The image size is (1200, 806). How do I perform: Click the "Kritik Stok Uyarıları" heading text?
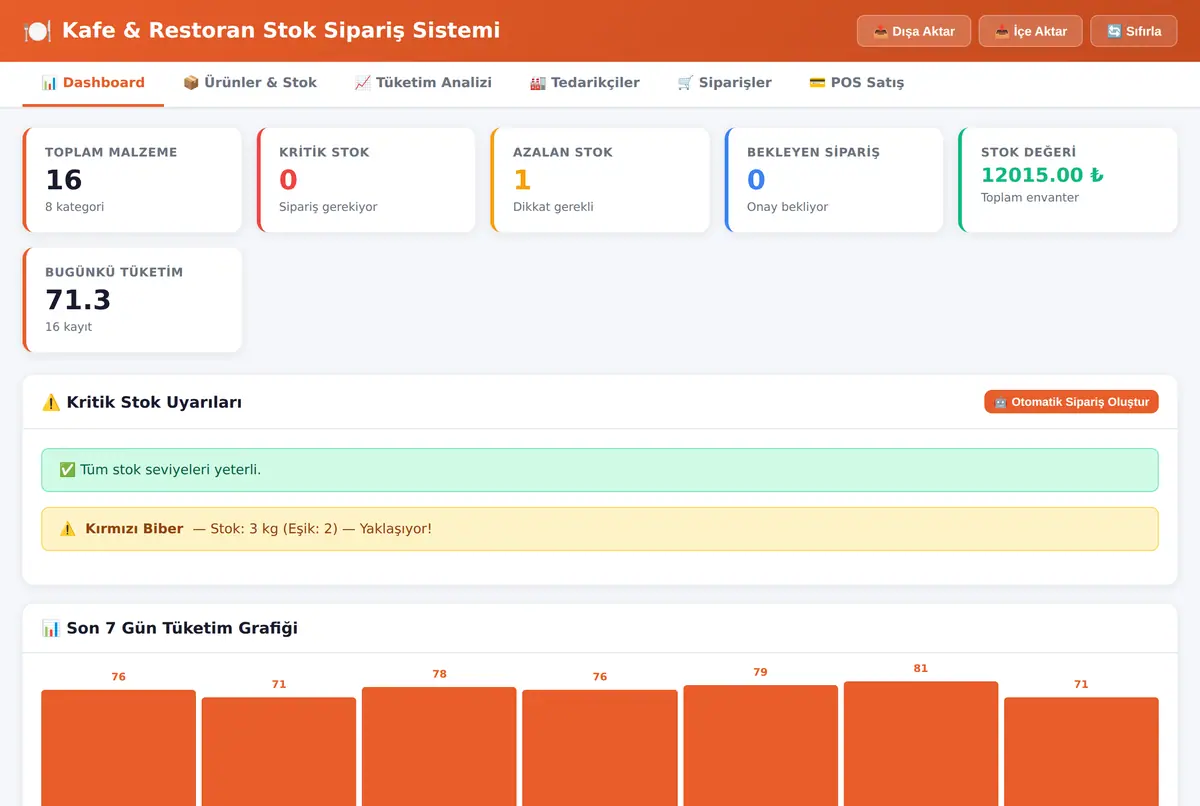click(154, 402)
